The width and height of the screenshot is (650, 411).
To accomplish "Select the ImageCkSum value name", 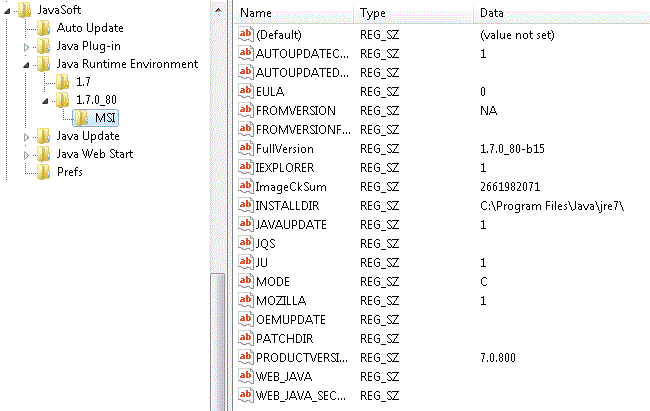I will point(291,187).
